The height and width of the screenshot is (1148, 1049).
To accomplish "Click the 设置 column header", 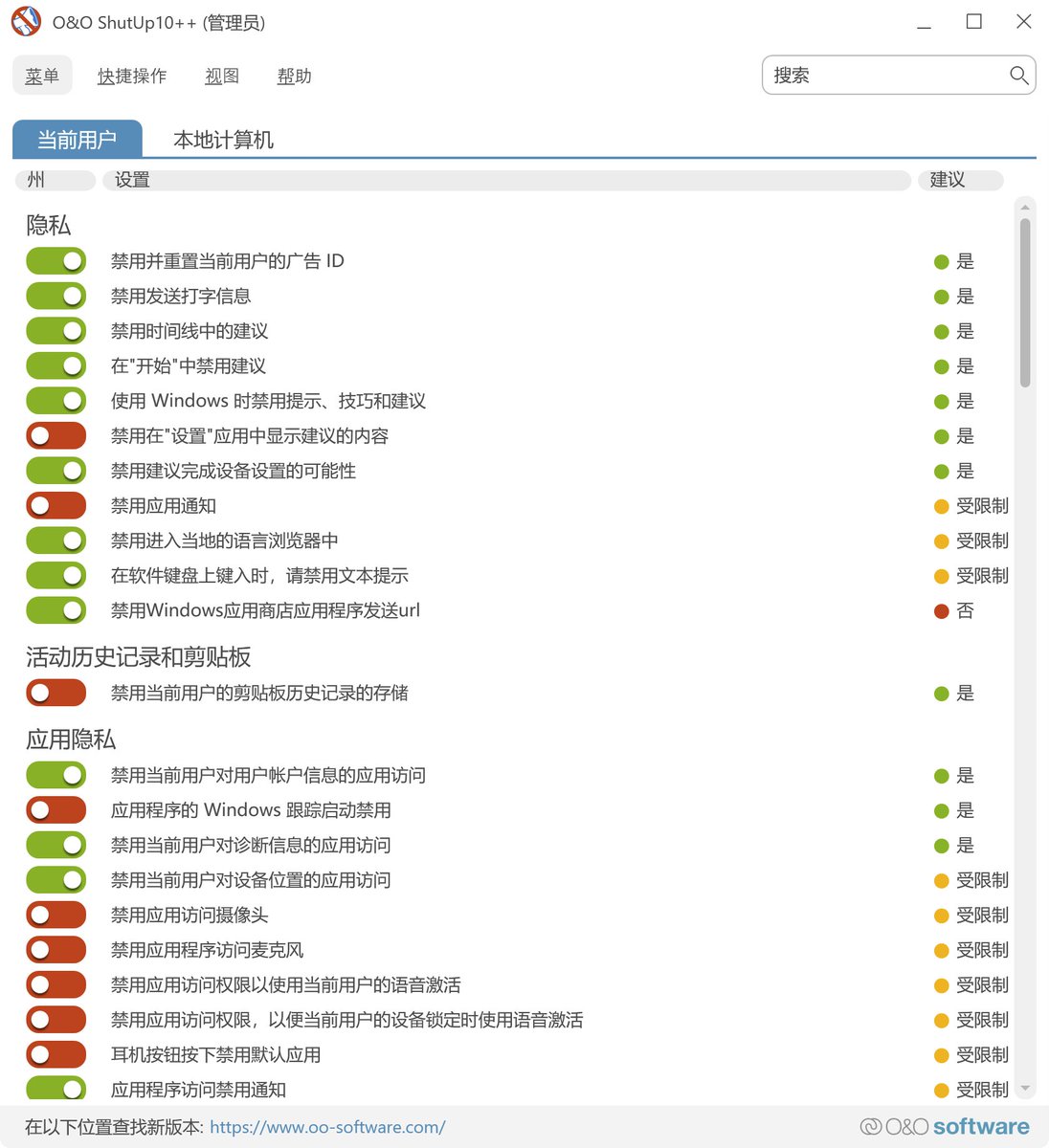I will pyautogui.click(x=506, y=180).
